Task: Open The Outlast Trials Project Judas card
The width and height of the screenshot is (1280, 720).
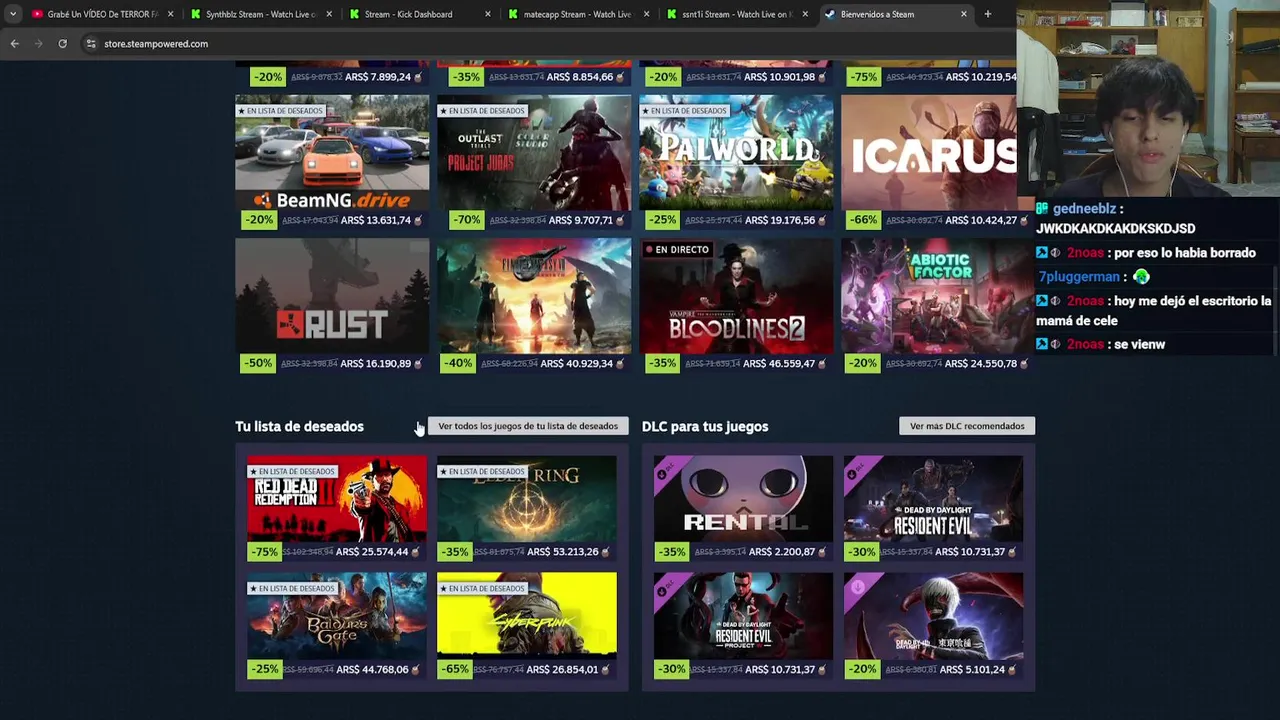Action: point(534,163)
